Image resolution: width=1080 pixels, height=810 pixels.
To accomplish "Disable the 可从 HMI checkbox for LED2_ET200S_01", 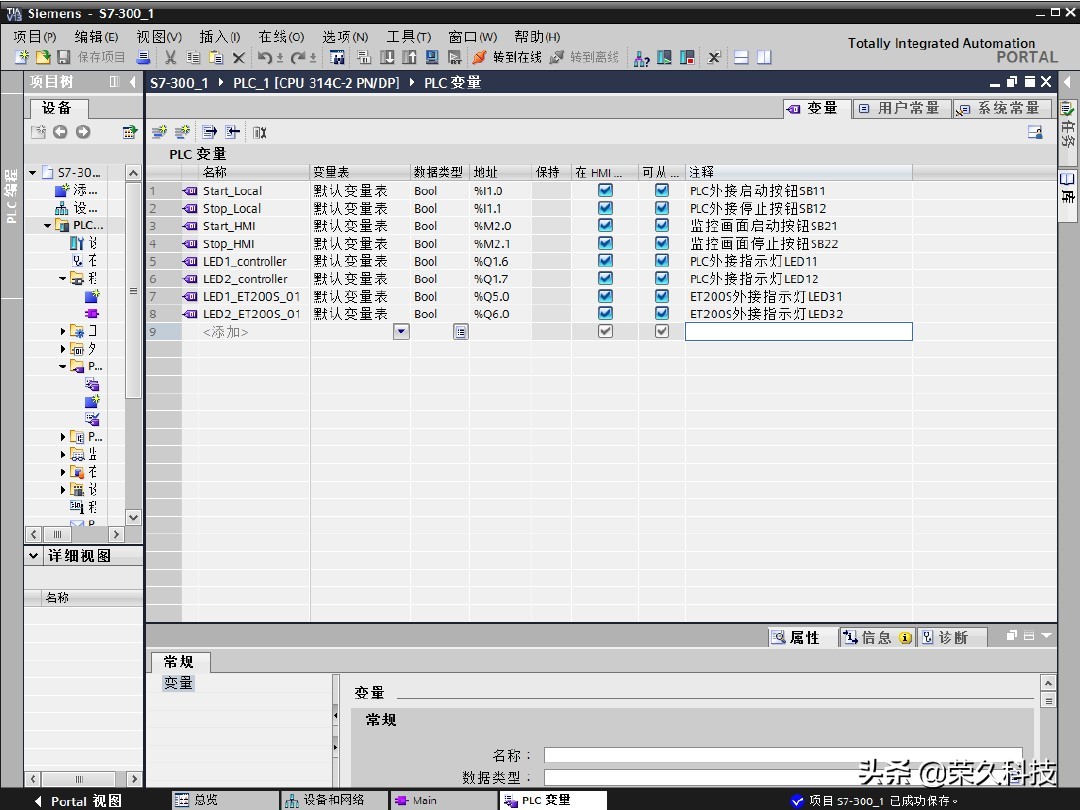I will click(x=661, y=313).
